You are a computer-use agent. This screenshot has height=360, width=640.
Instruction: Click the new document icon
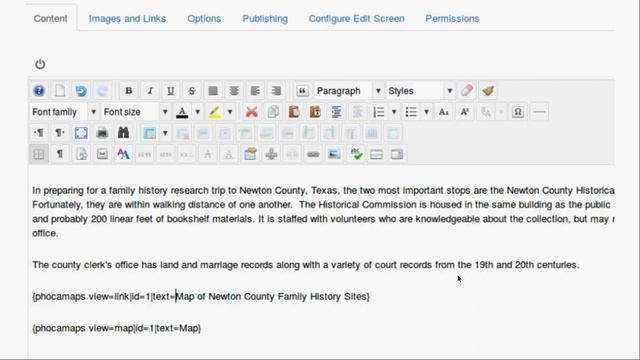pyautogui.click(x=60, y=91)
